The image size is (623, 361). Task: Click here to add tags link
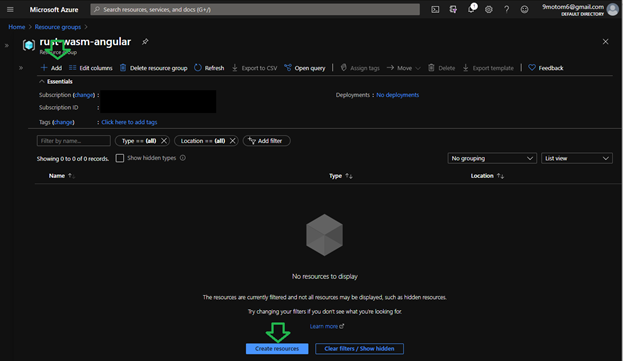(129, 122)
